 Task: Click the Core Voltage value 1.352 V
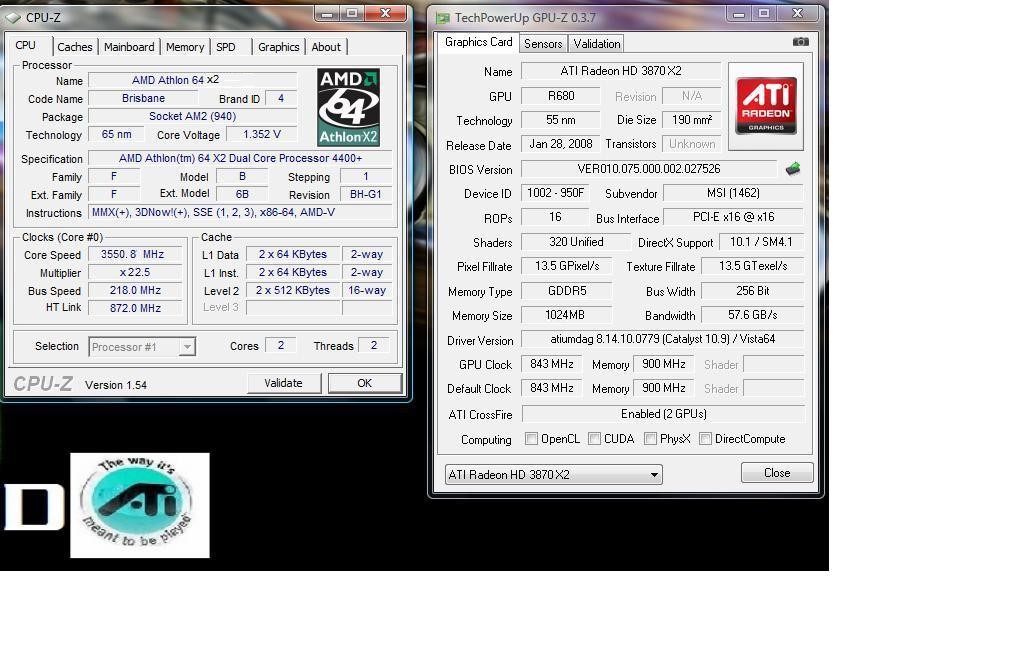[x=262, y=134]
